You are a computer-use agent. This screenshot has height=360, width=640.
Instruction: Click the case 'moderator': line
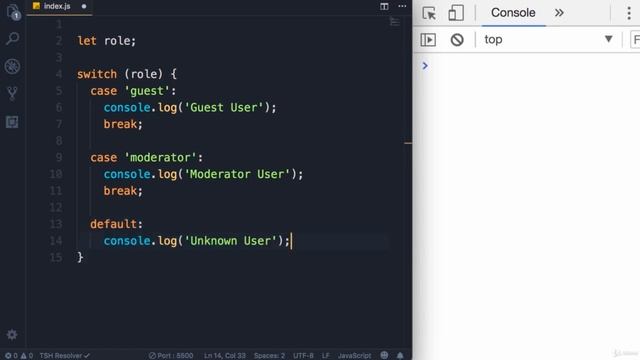pyautogui.click(x=146, y=158)
